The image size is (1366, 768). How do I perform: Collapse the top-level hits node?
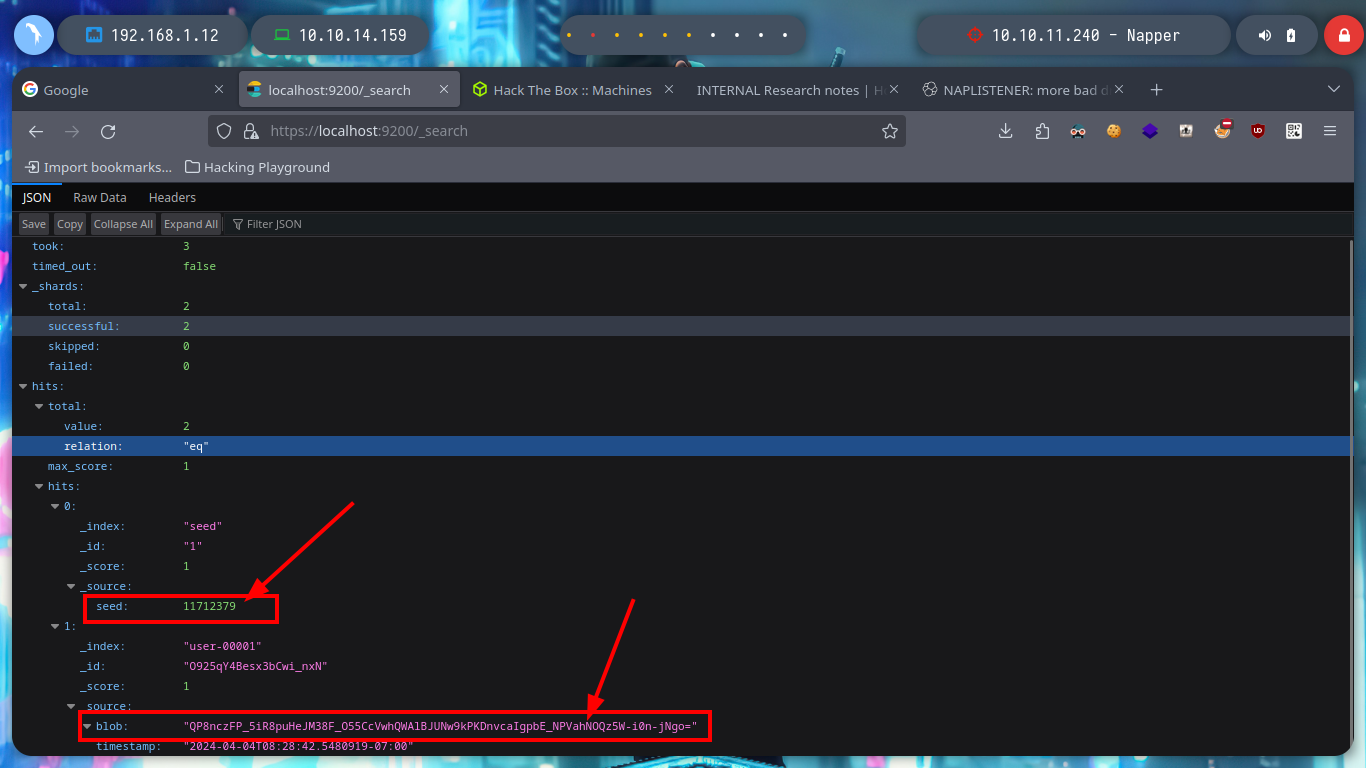(23, 386)
